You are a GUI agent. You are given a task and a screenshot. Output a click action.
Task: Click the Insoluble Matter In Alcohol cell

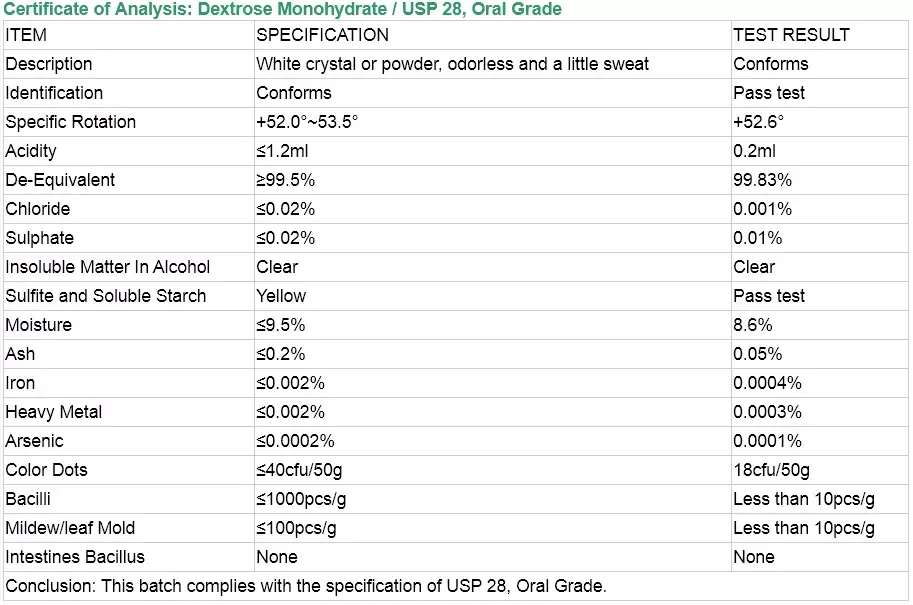108,267
